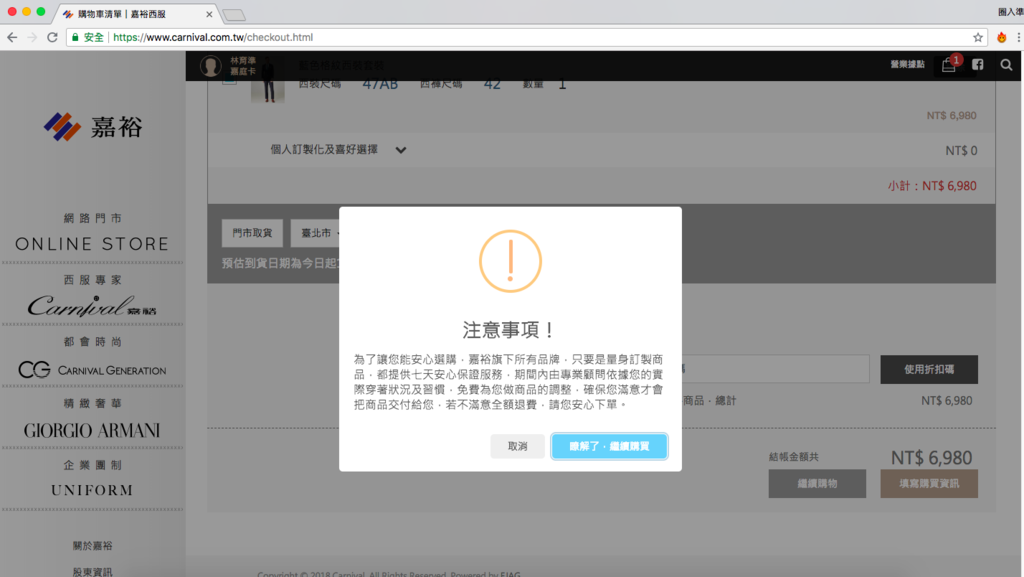The image size is (1024, 577).
Task: Open site search magnifier icon
Action: pyautogui.click(x=1006, y=65)
